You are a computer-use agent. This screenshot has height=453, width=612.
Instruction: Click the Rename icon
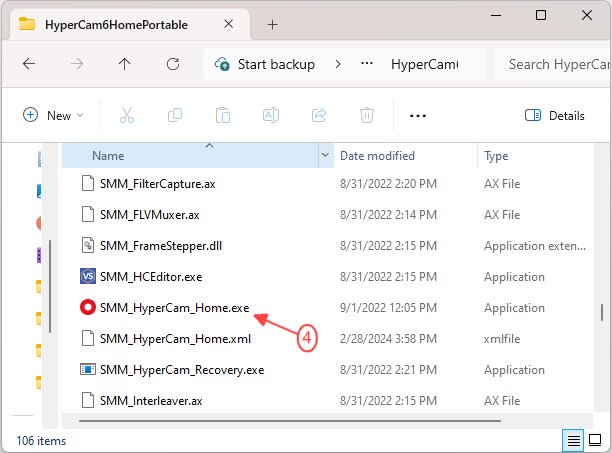(271, 115)
